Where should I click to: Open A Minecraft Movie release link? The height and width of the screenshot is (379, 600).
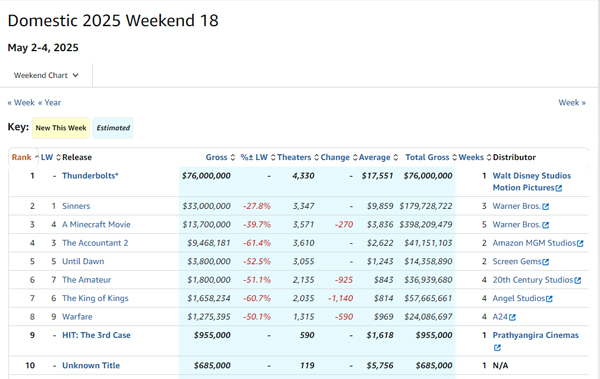pyautogui.click(x=96, y=225)
